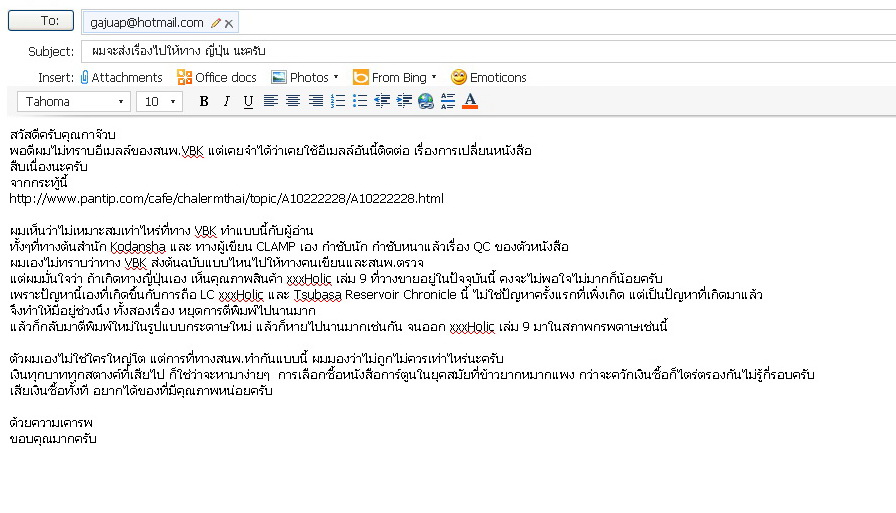Insert horizontal line icon
The height and width of the screenshot is (513, 896).
point(448,101)
